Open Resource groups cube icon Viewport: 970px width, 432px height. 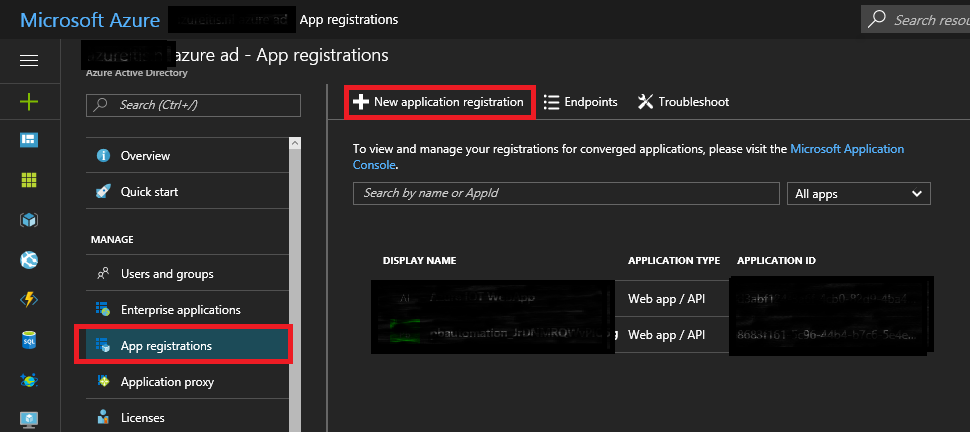[x=29, y=220]
